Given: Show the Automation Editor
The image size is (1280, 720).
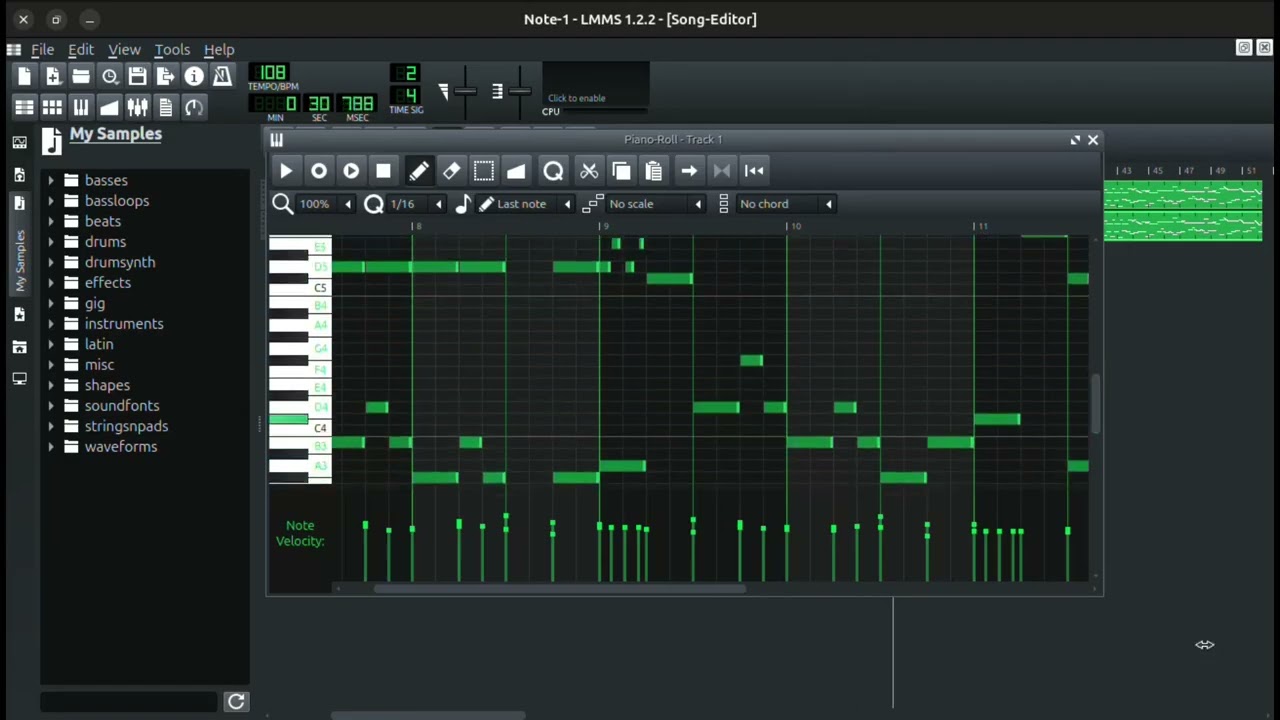Looking at the screenshot, I should (x=110, y=107).
